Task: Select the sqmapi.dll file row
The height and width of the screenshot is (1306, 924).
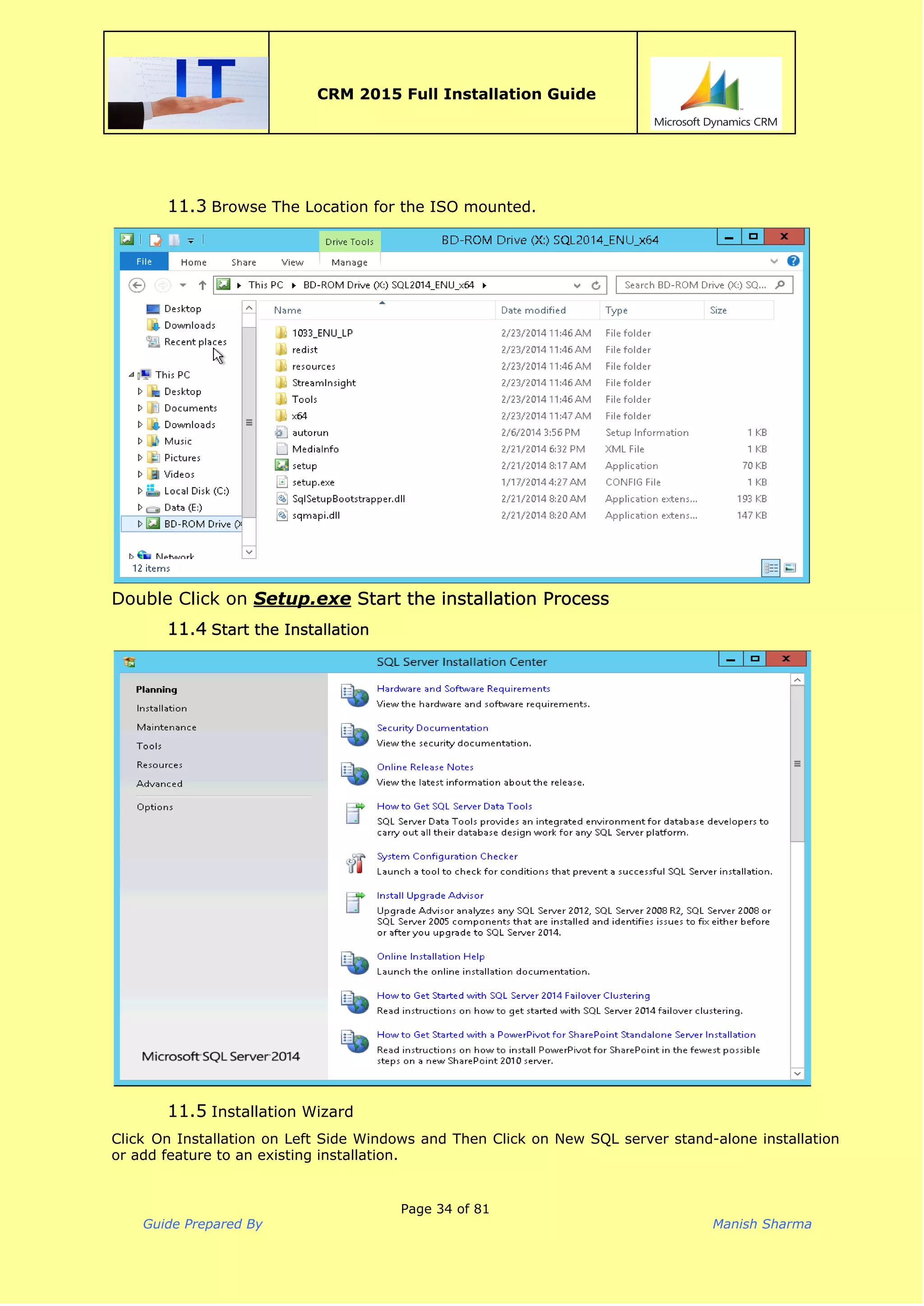Action: click(521, 515)
